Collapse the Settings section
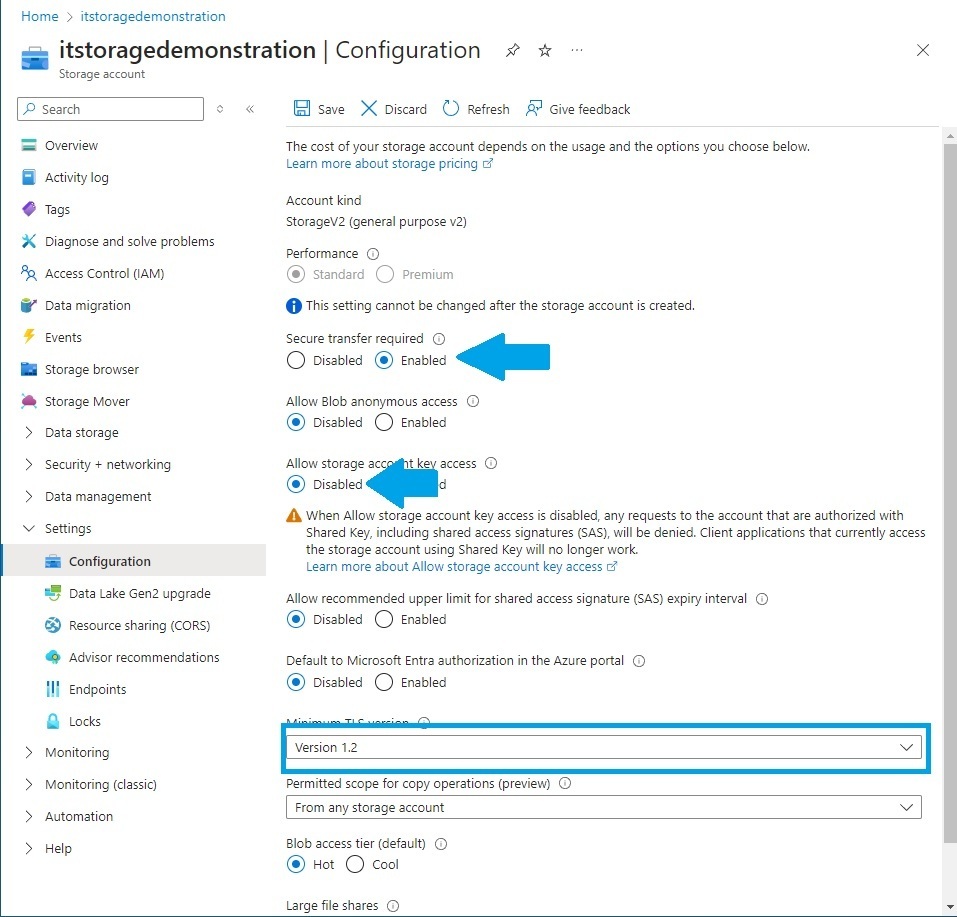The width and height of the screenshot is (957, 917). coord(29,528)
